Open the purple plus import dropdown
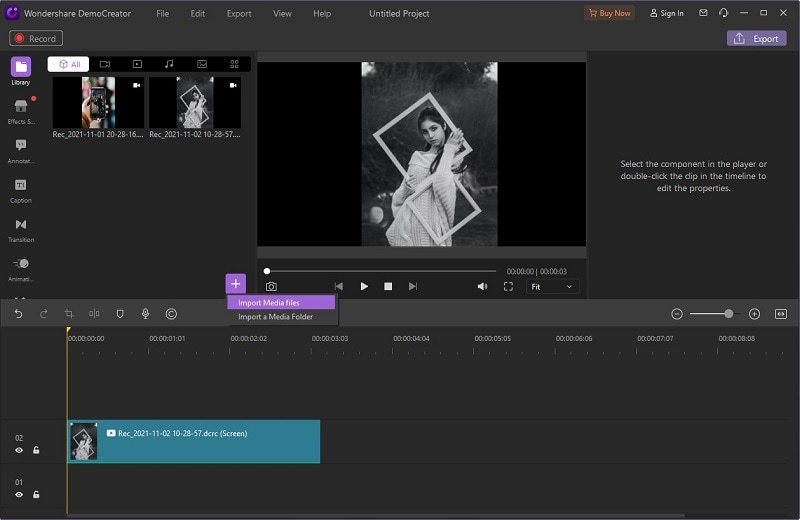 point(235,284)
